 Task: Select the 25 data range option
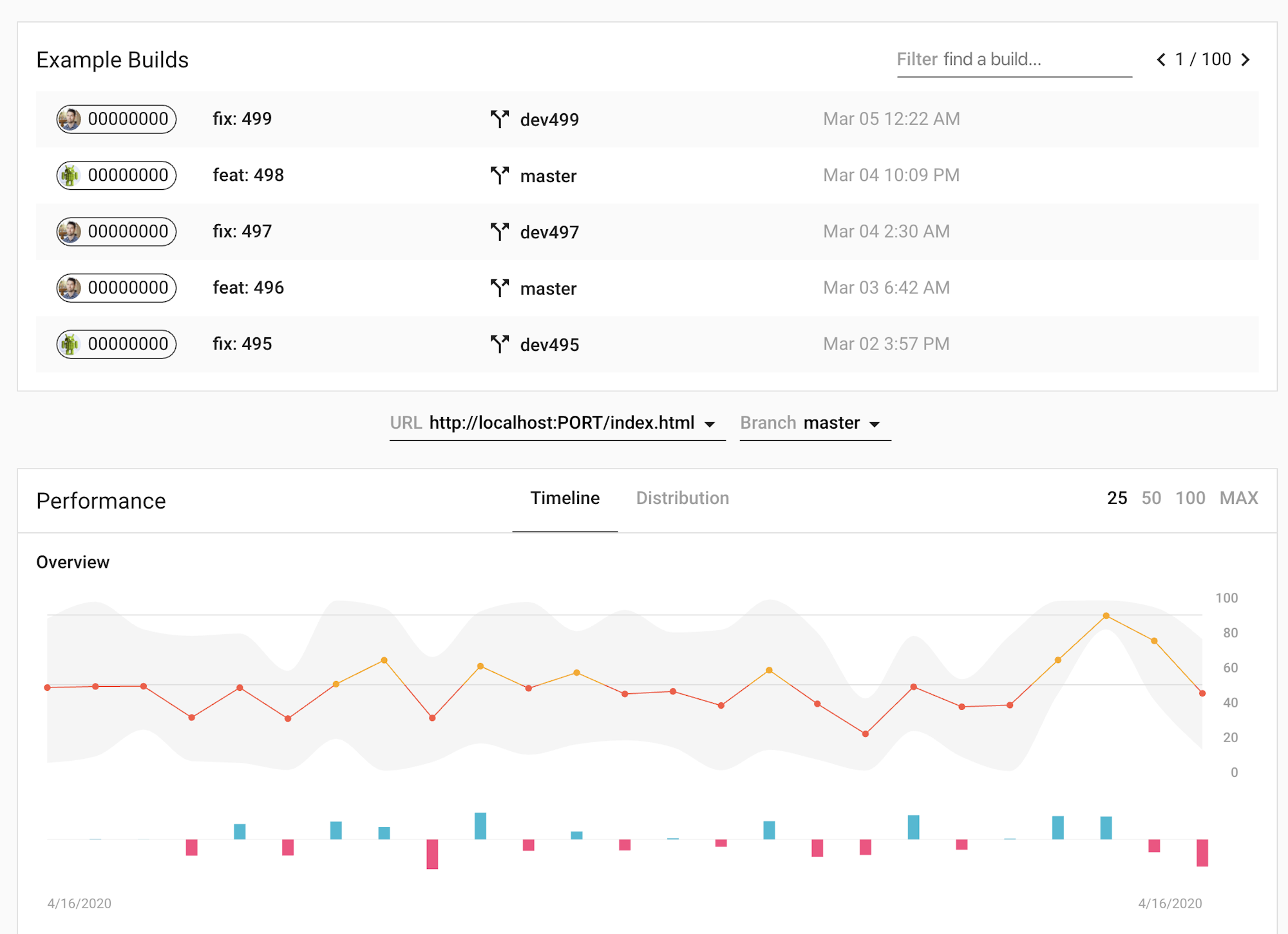1116,498
